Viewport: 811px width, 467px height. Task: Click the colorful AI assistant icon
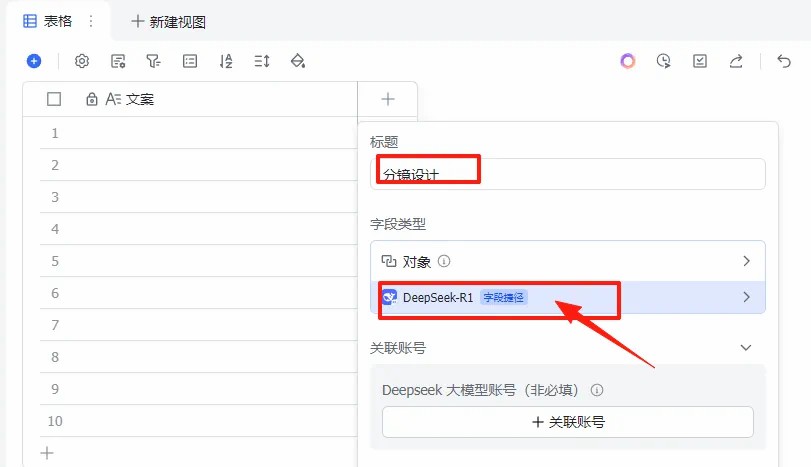tap(628, 61)
